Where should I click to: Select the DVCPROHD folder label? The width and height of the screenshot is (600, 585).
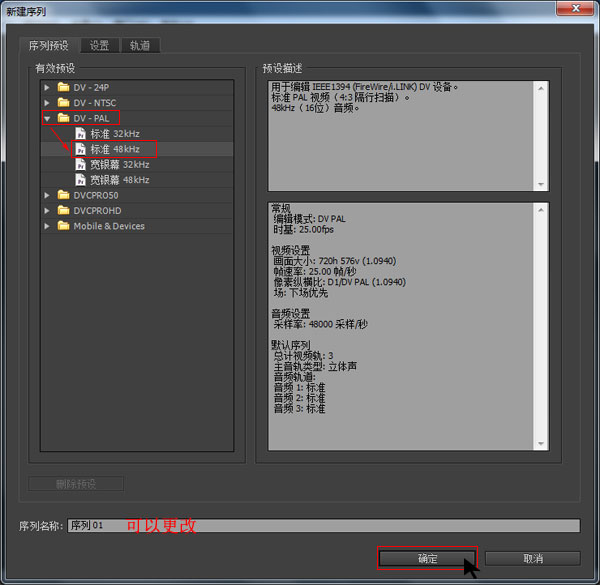point(98,211)
